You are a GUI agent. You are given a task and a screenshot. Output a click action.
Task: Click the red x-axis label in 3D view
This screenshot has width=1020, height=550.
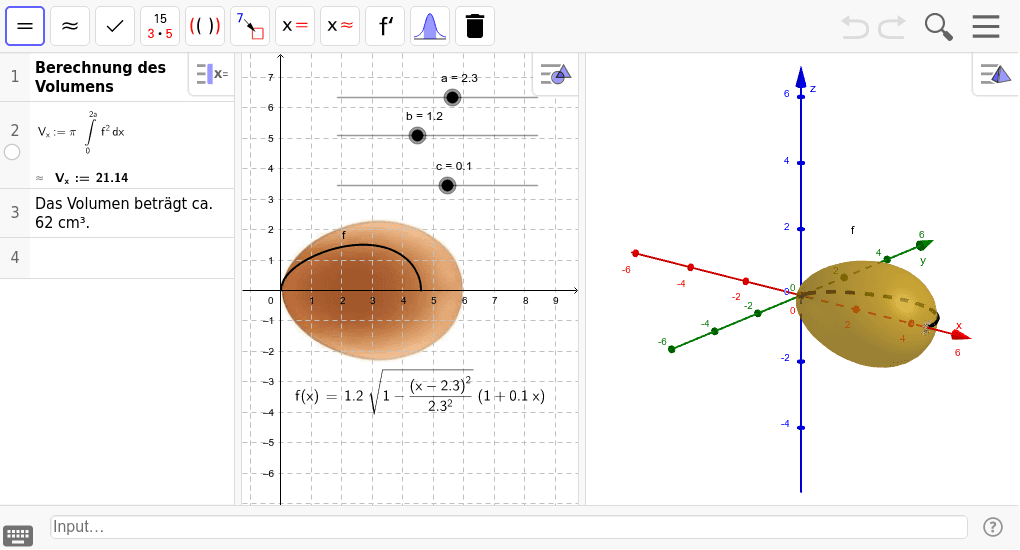(958, 325)
